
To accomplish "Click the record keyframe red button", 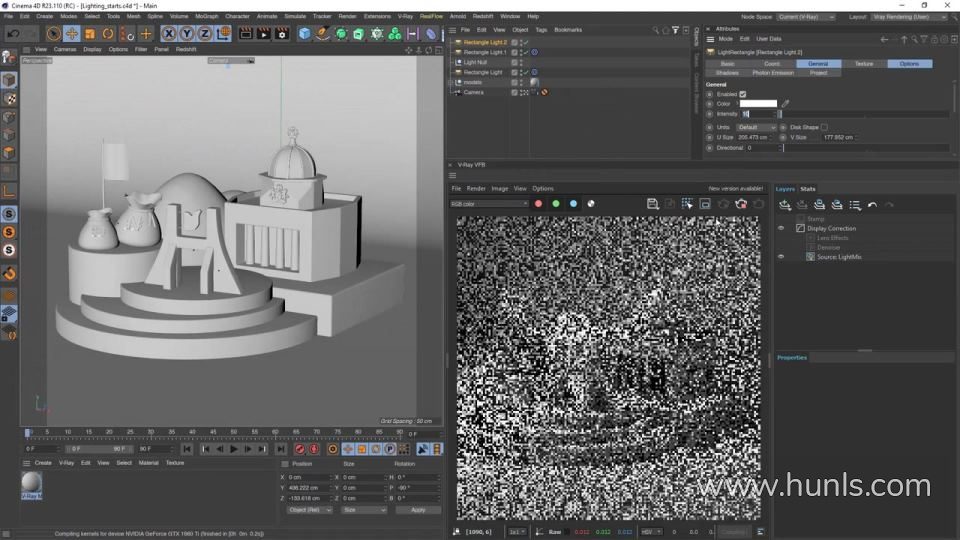I will pos(299,449).
